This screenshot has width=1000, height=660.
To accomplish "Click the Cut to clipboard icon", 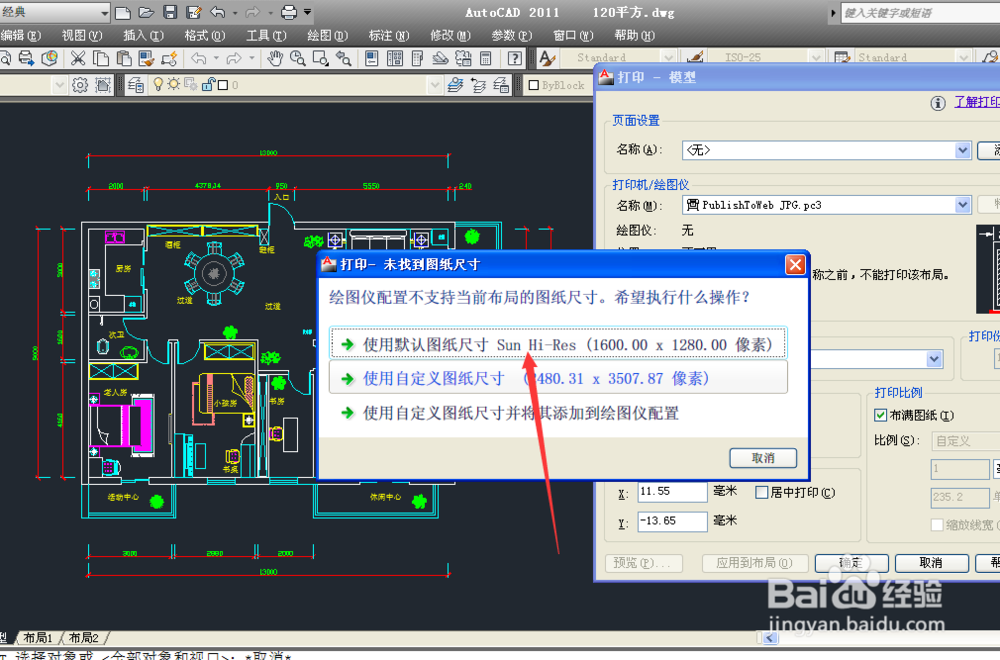I will (x=78, y=57).
